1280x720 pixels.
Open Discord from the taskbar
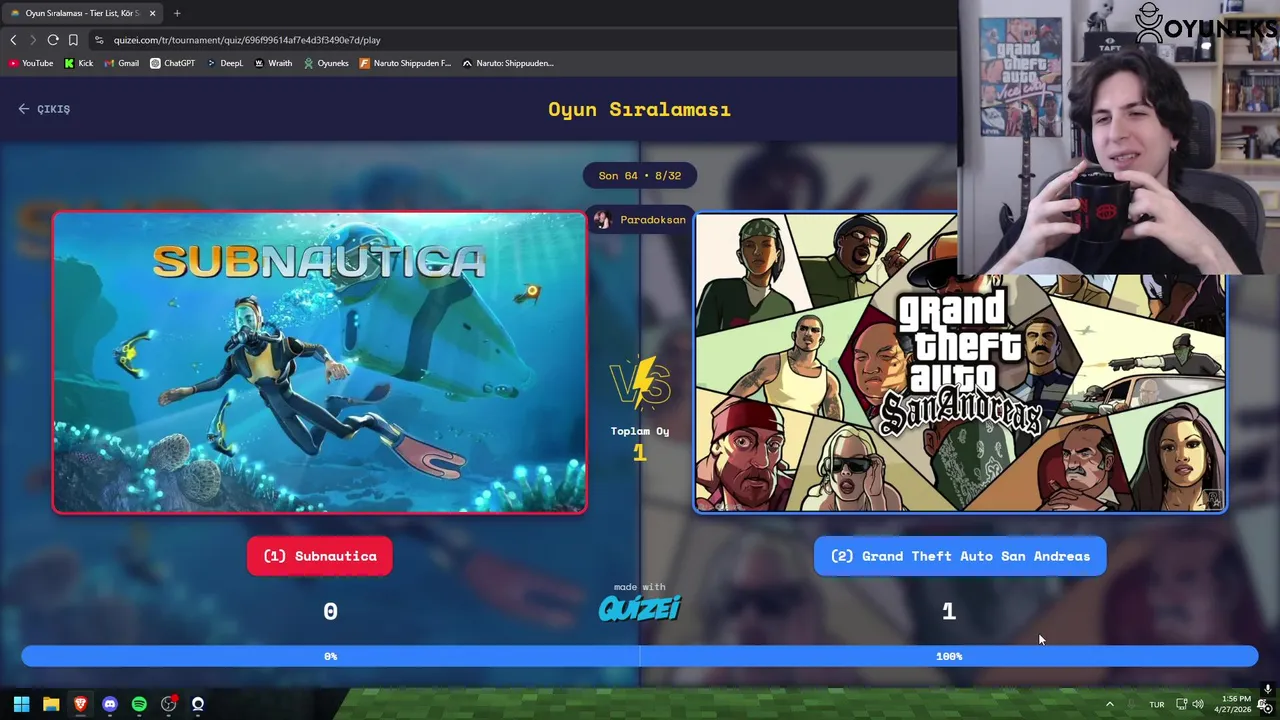[x=110, y=704]
